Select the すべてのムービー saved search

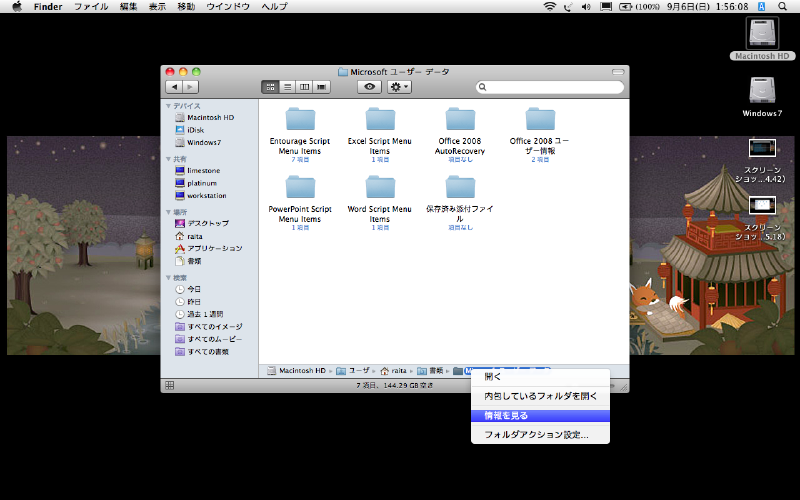[x=210, y=339]
